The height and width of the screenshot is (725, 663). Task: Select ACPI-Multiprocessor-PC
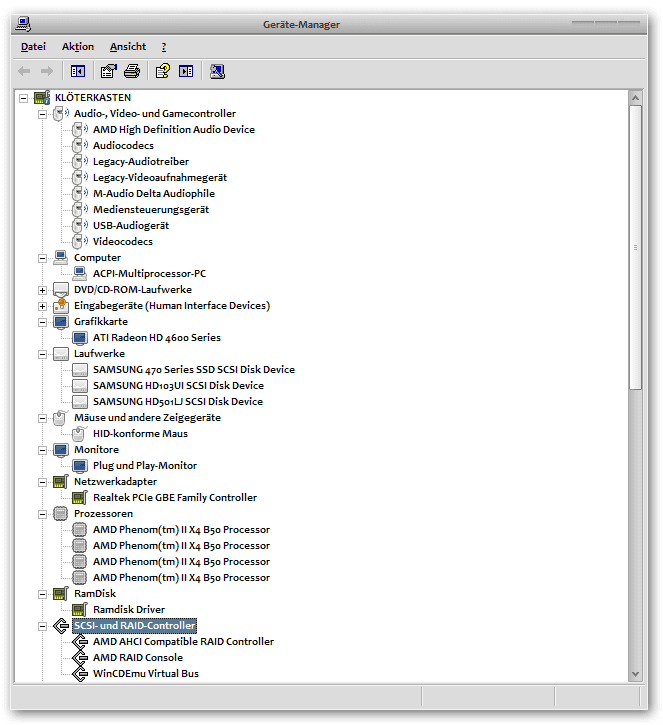tap(149, 274)
